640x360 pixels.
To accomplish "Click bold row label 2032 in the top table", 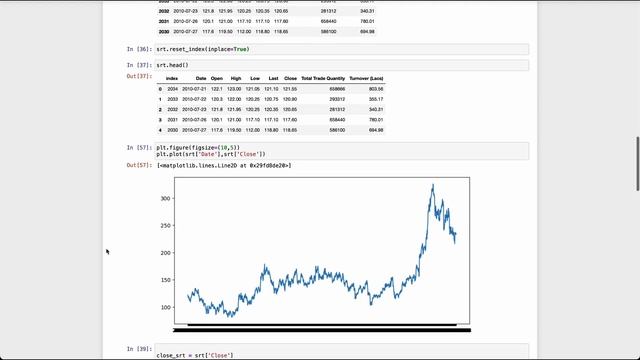I will point(164,11).
